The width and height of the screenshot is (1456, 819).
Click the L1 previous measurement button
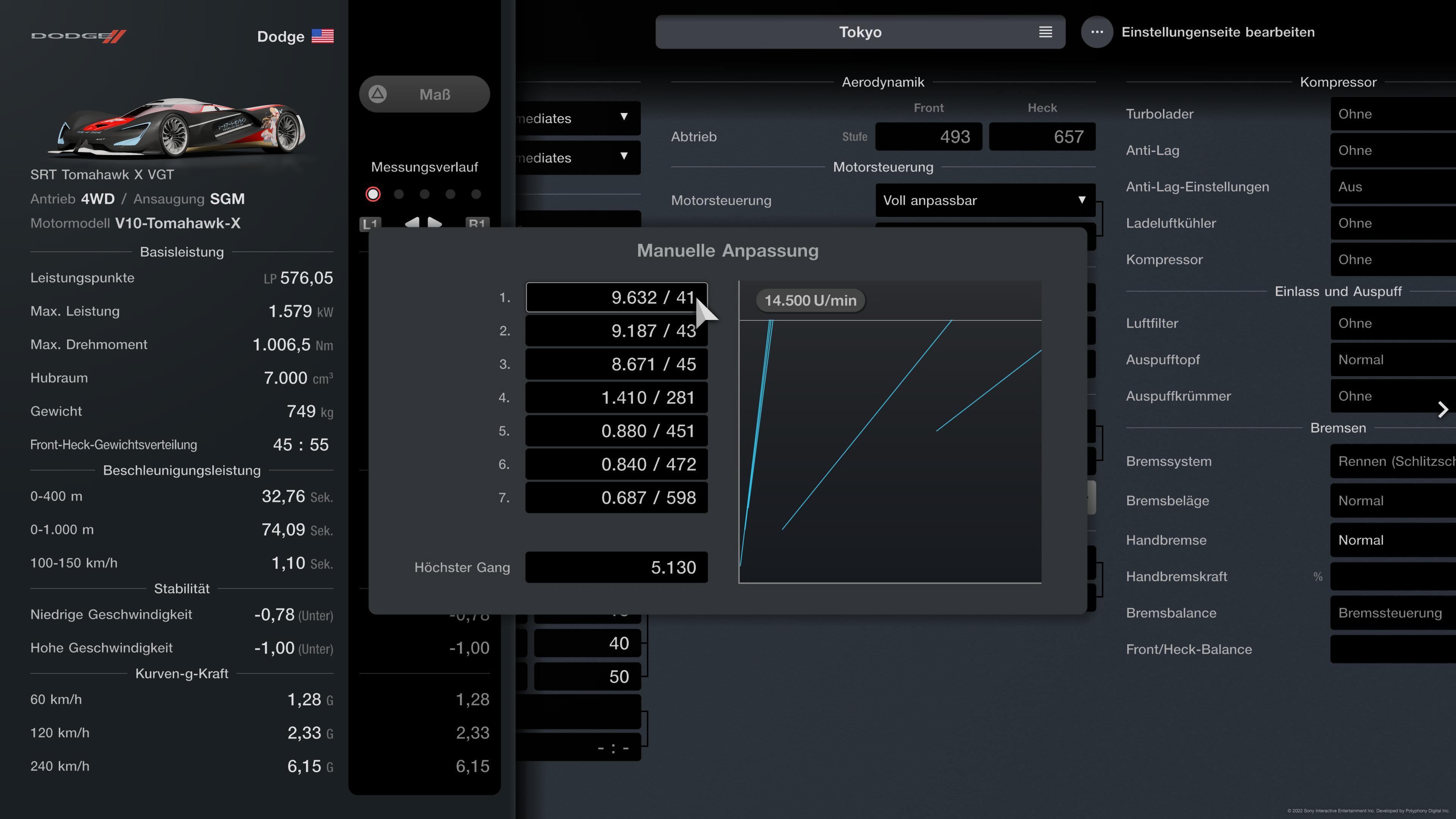point(370,223)
